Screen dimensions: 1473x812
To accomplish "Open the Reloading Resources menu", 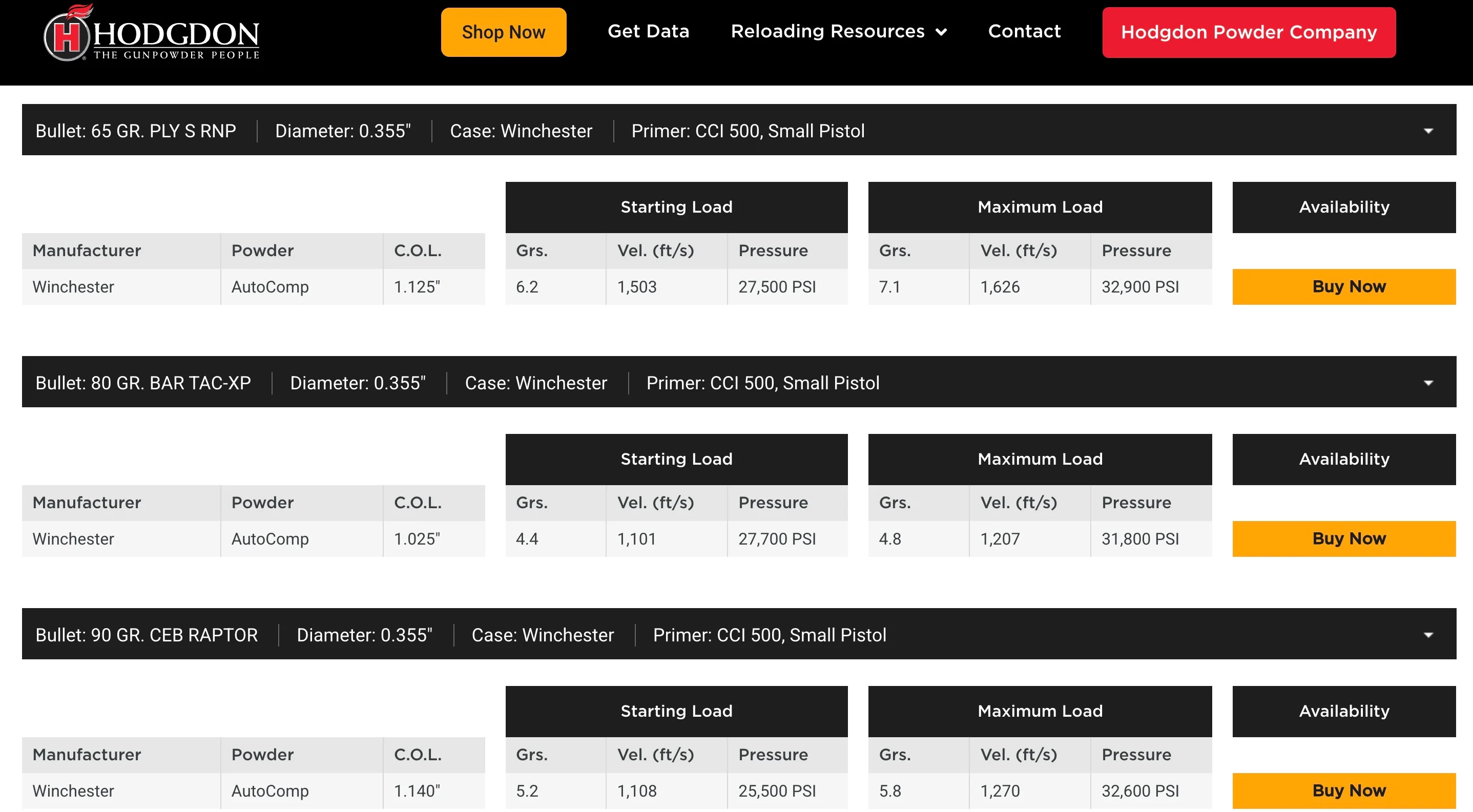I will pyautogui.click(x=839, y=31).
